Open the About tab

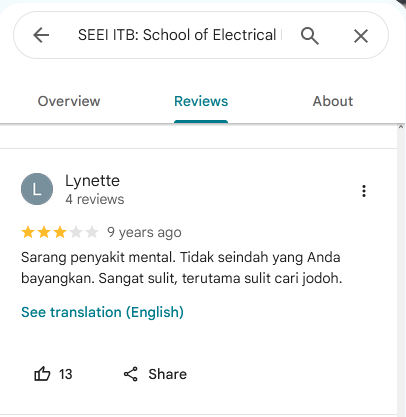pos(333,101)
